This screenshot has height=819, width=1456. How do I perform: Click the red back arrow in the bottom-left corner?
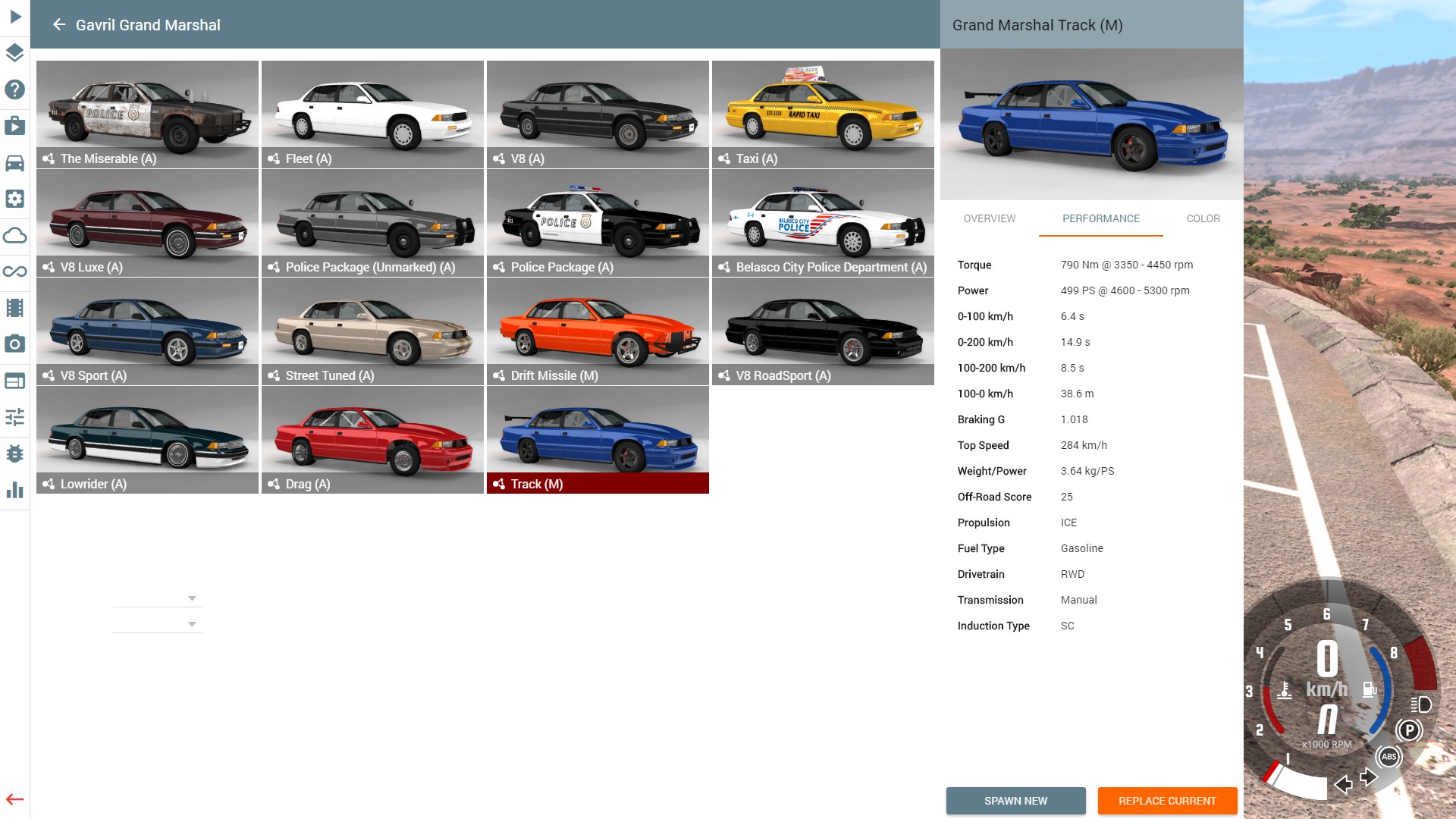14,799
